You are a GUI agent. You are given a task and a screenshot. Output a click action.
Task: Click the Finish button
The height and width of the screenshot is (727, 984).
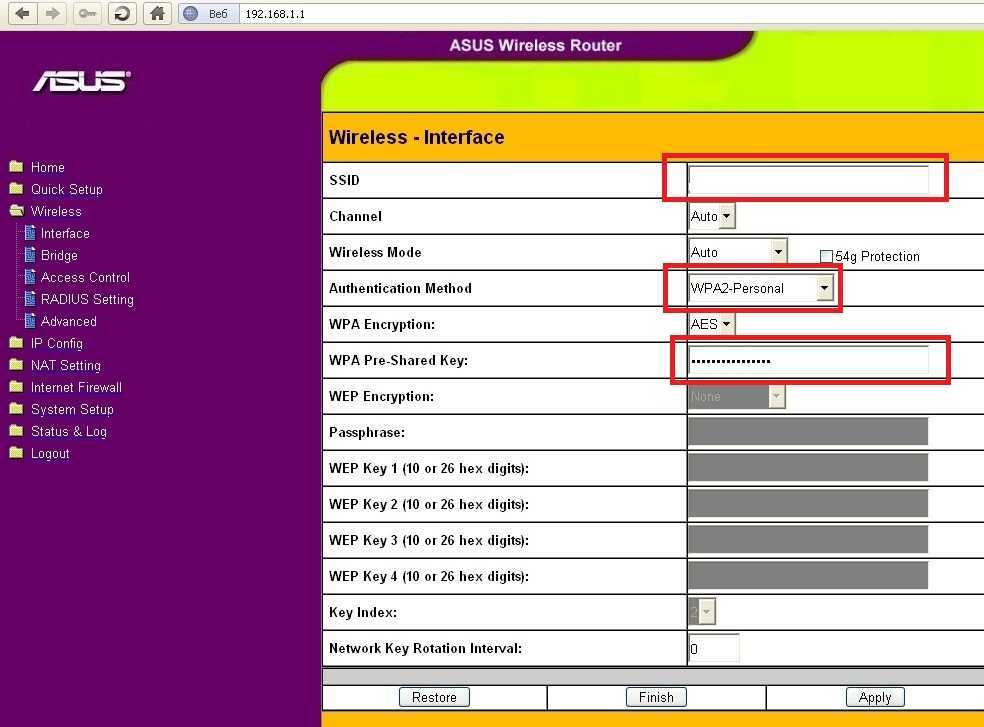point(656,697)
